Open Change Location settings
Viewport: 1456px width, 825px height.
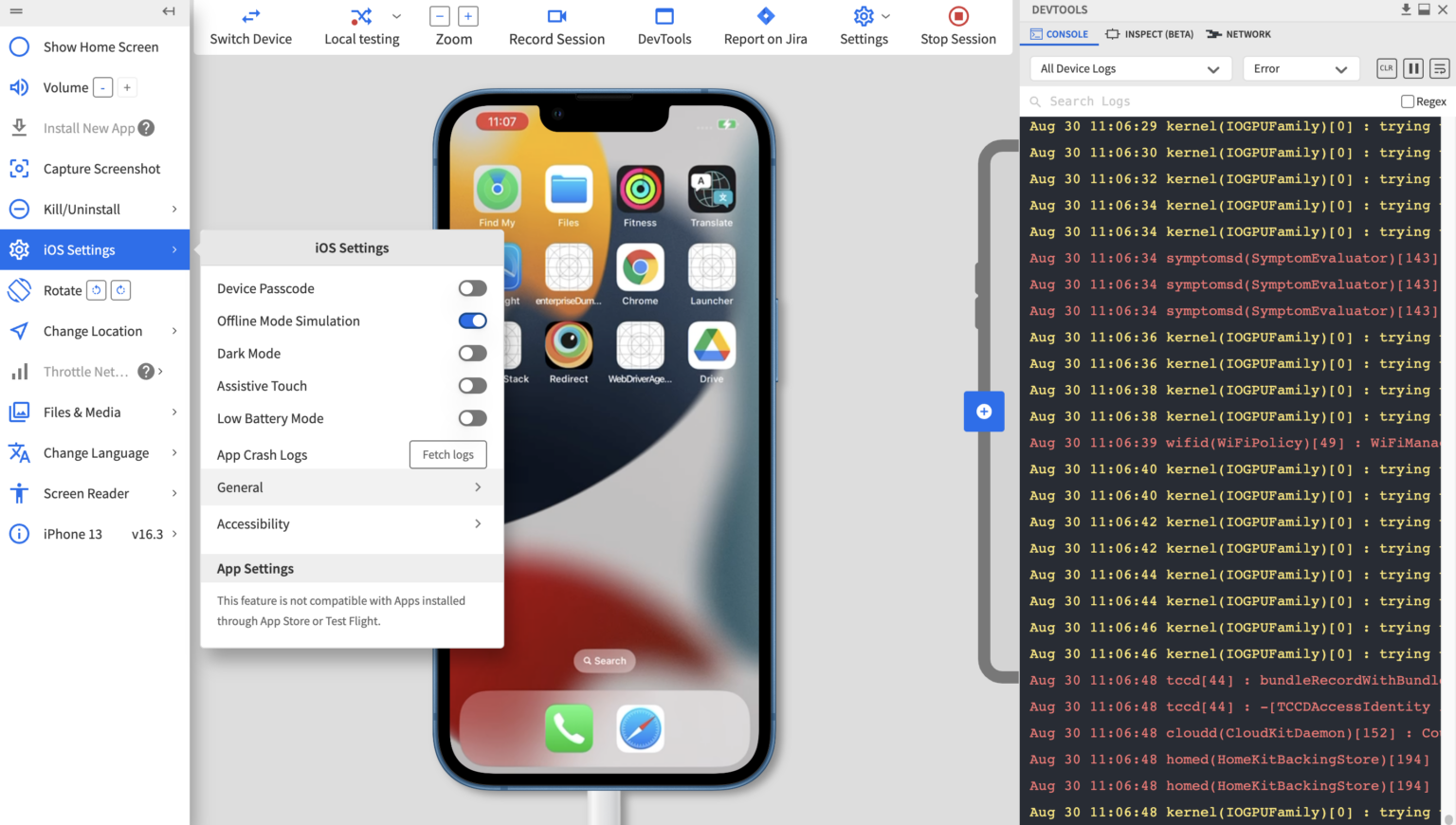[95, 331]
